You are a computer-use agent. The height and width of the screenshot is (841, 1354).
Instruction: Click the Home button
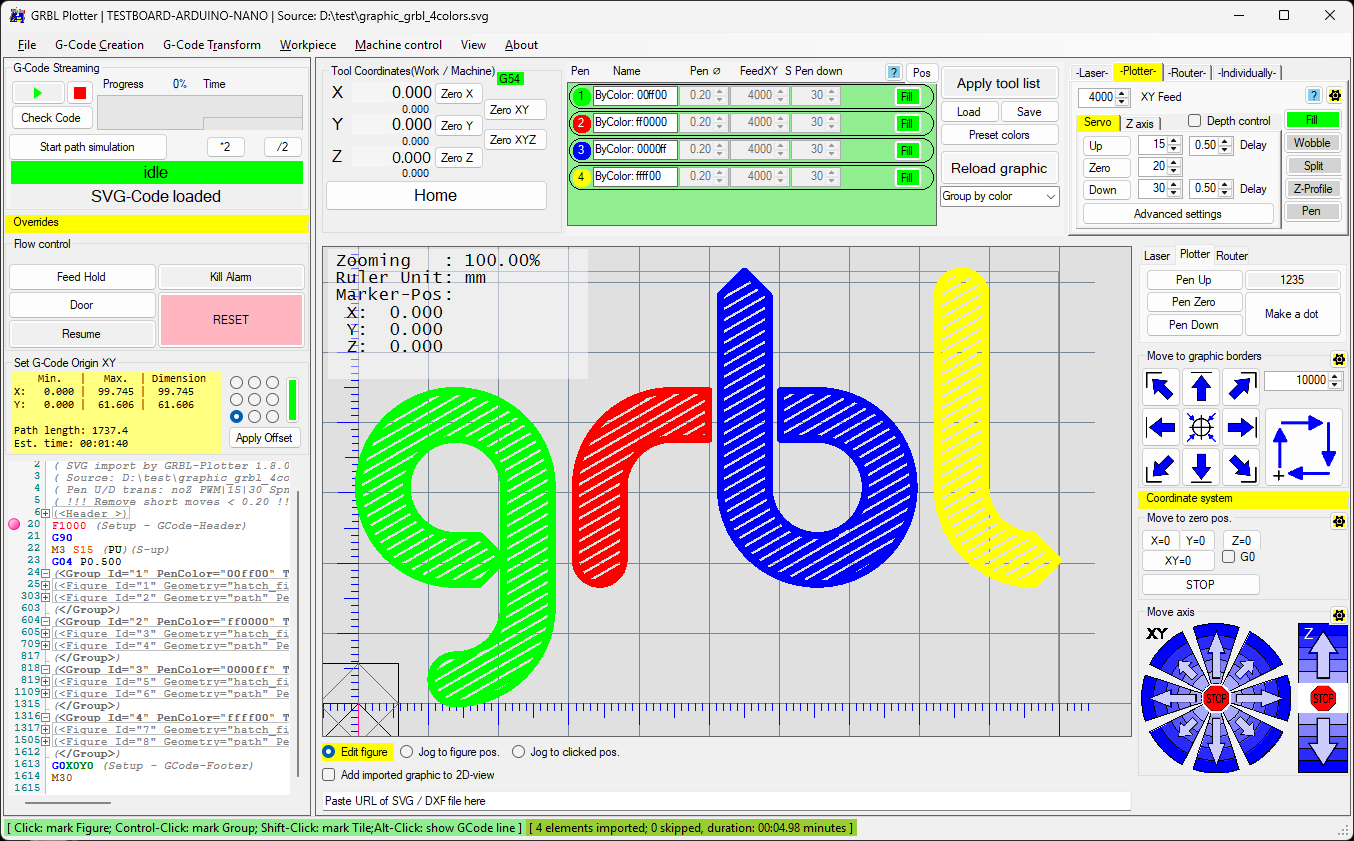pos(436,195)
